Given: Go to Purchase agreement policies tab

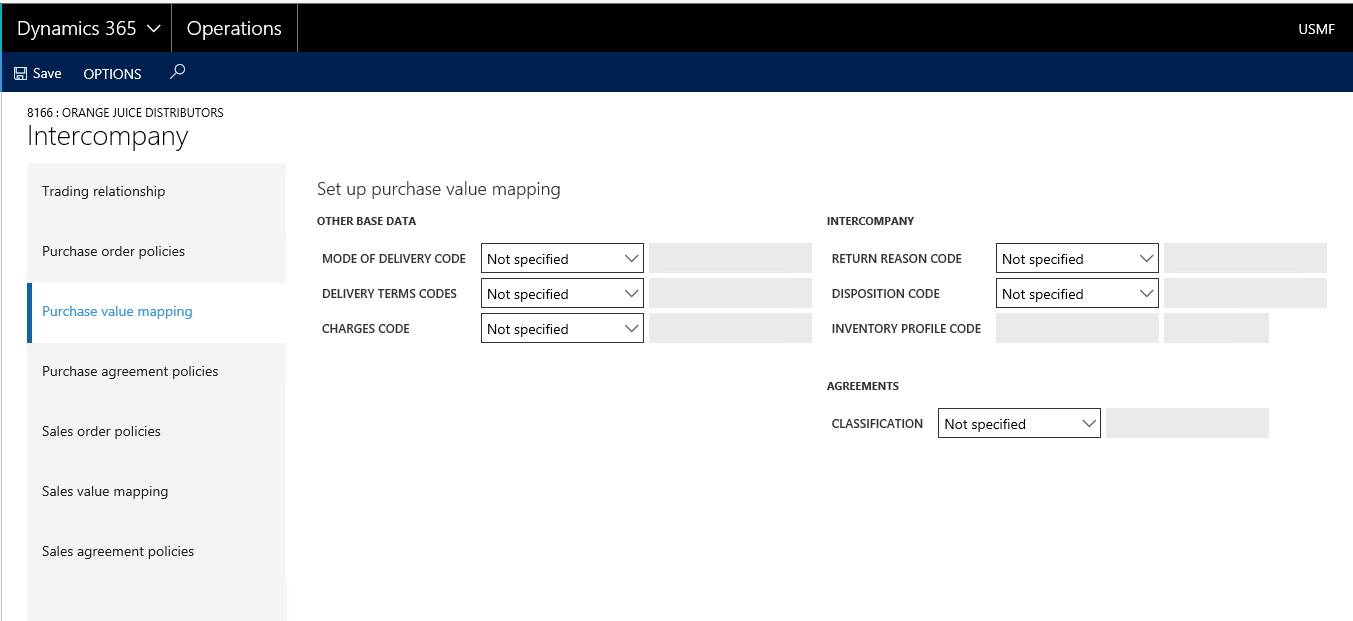Looking at the screenshot, I should point(130,372).
